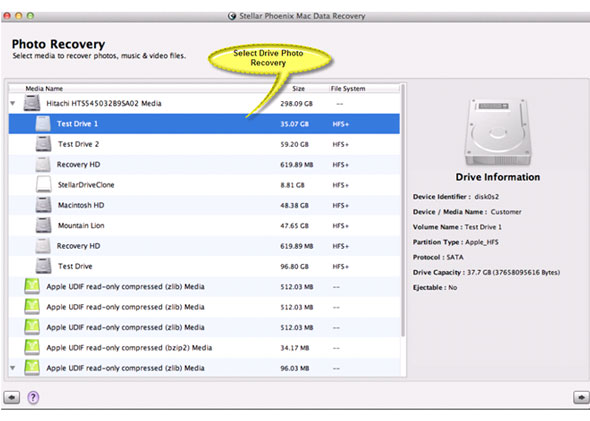Click the Protocol SATA text

(438, 257)
